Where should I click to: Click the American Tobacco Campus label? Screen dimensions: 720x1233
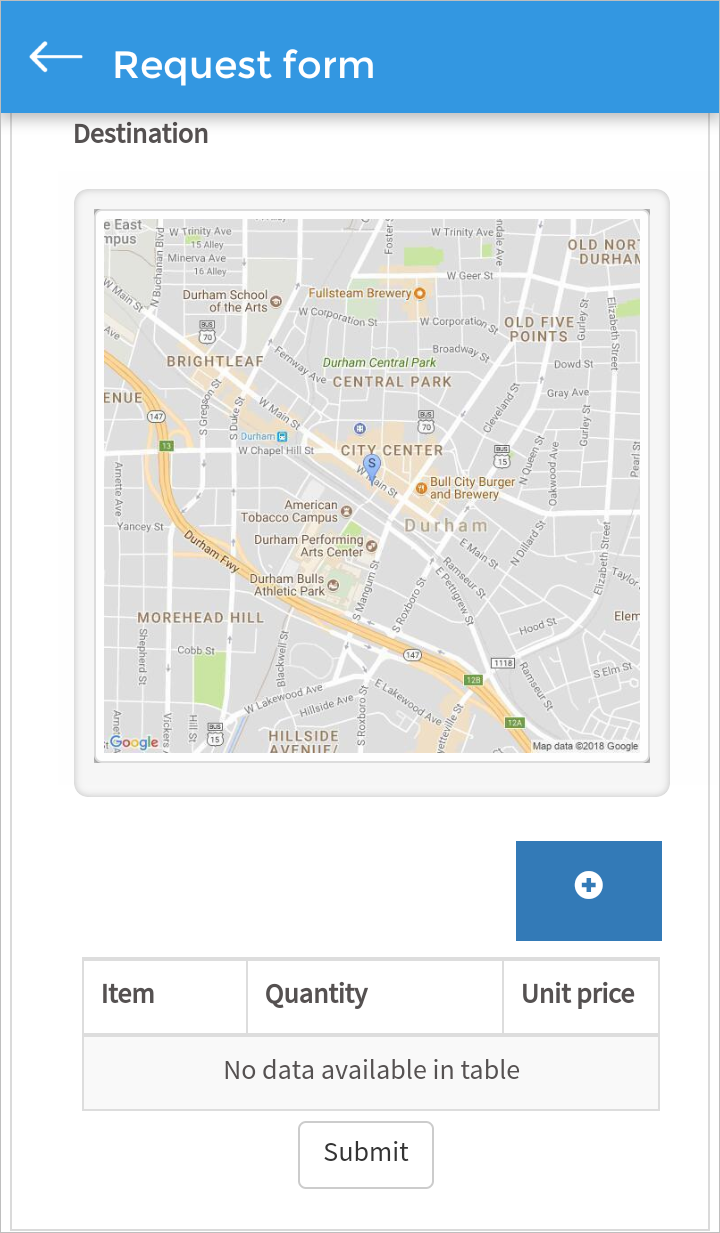click(290, 511)
